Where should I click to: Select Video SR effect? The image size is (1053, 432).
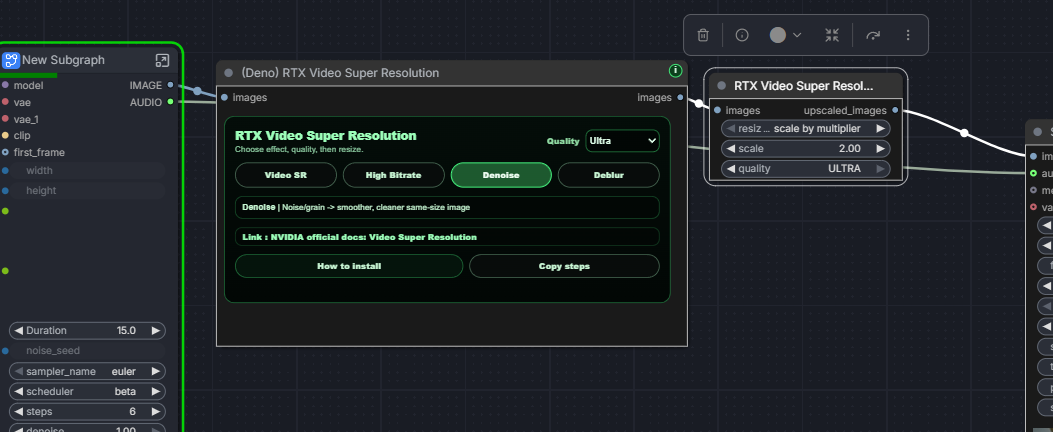pos(285,175)
